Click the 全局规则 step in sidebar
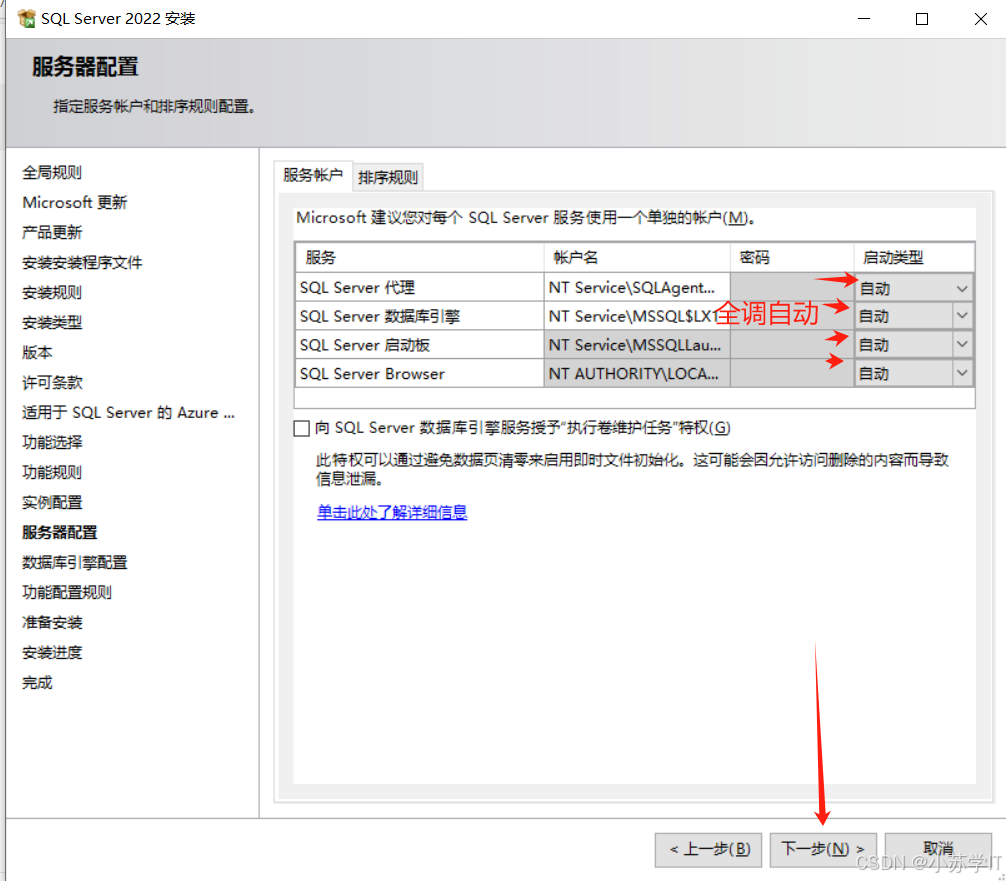 click(x=52, y=173)
